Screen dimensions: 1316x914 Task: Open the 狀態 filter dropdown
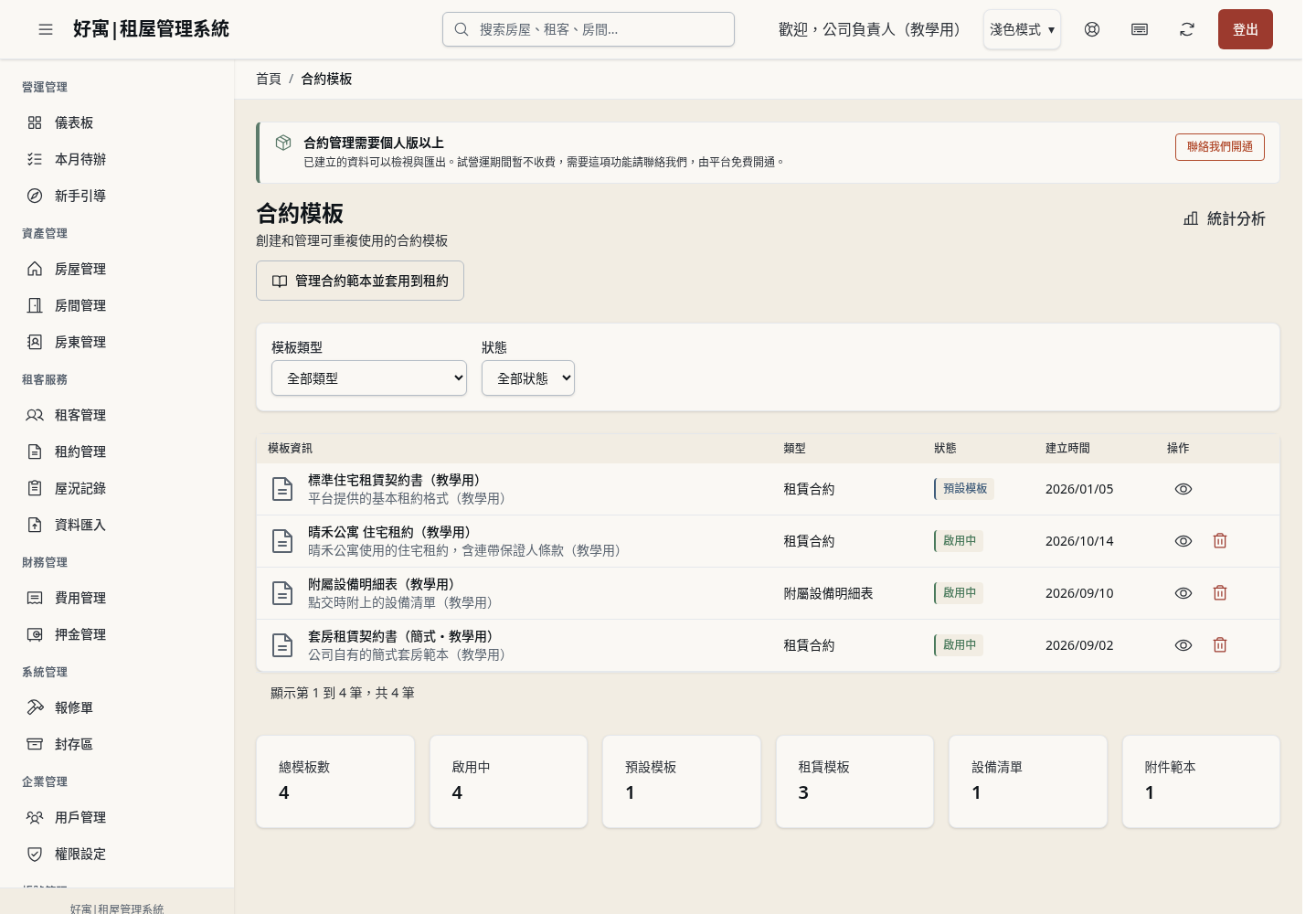tap(528, 377)
